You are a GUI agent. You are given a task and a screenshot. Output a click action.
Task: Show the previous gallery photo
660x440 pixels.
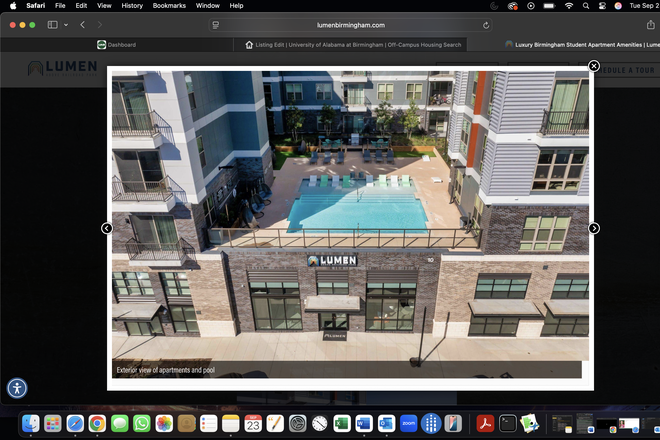[107, 228]
